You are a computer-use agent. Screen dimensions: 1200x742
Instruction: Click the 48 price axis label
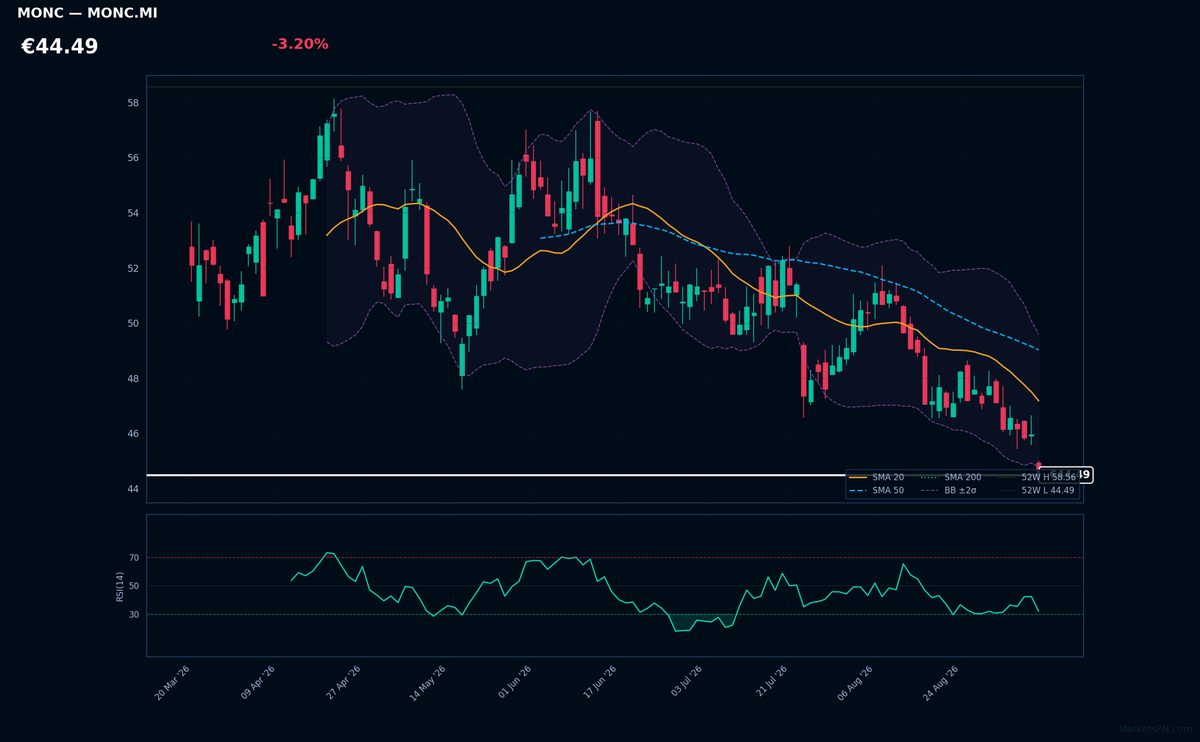tap(133, 379)
